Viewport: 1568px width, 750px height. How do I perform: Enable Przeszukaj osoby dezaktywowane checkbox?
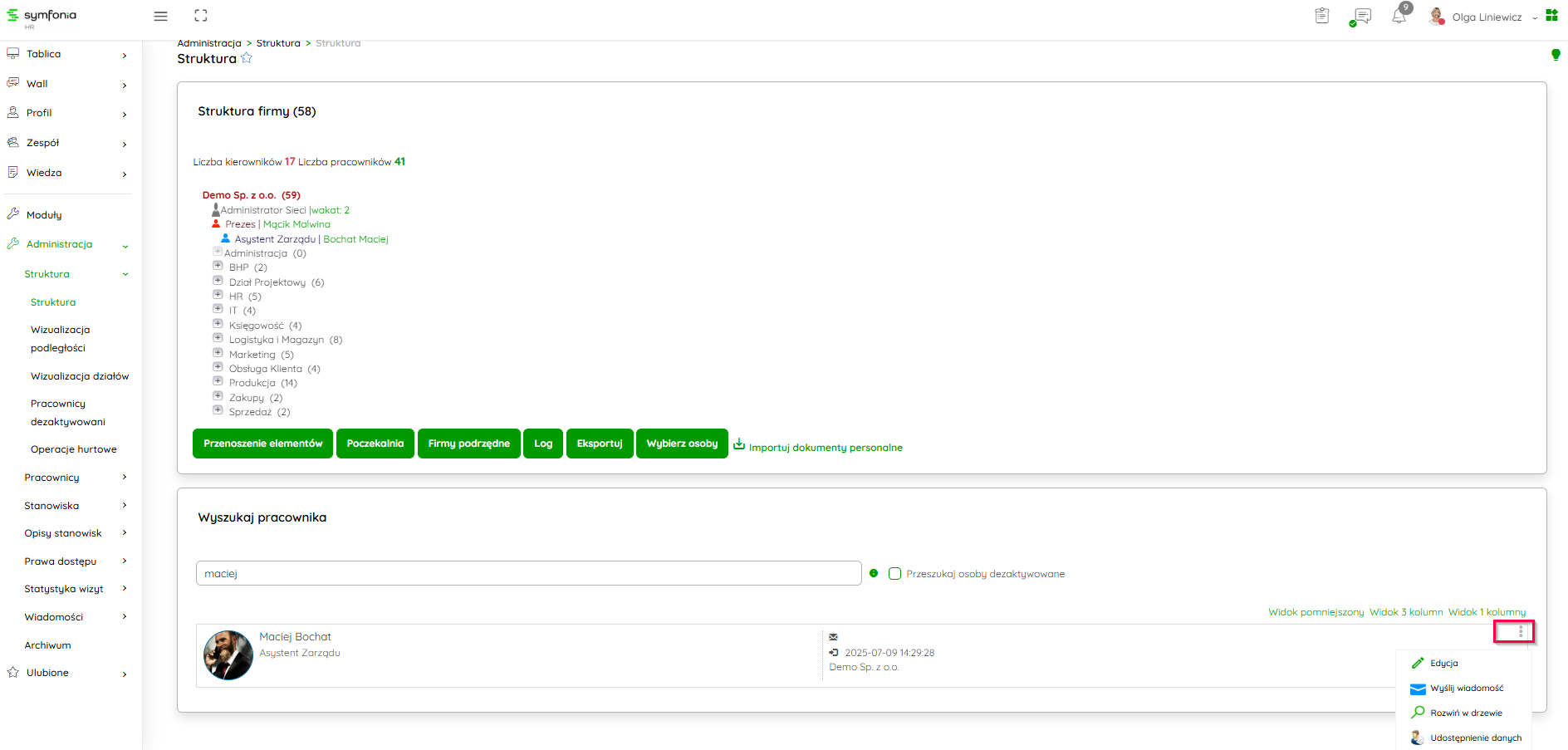tap(894, 574)
